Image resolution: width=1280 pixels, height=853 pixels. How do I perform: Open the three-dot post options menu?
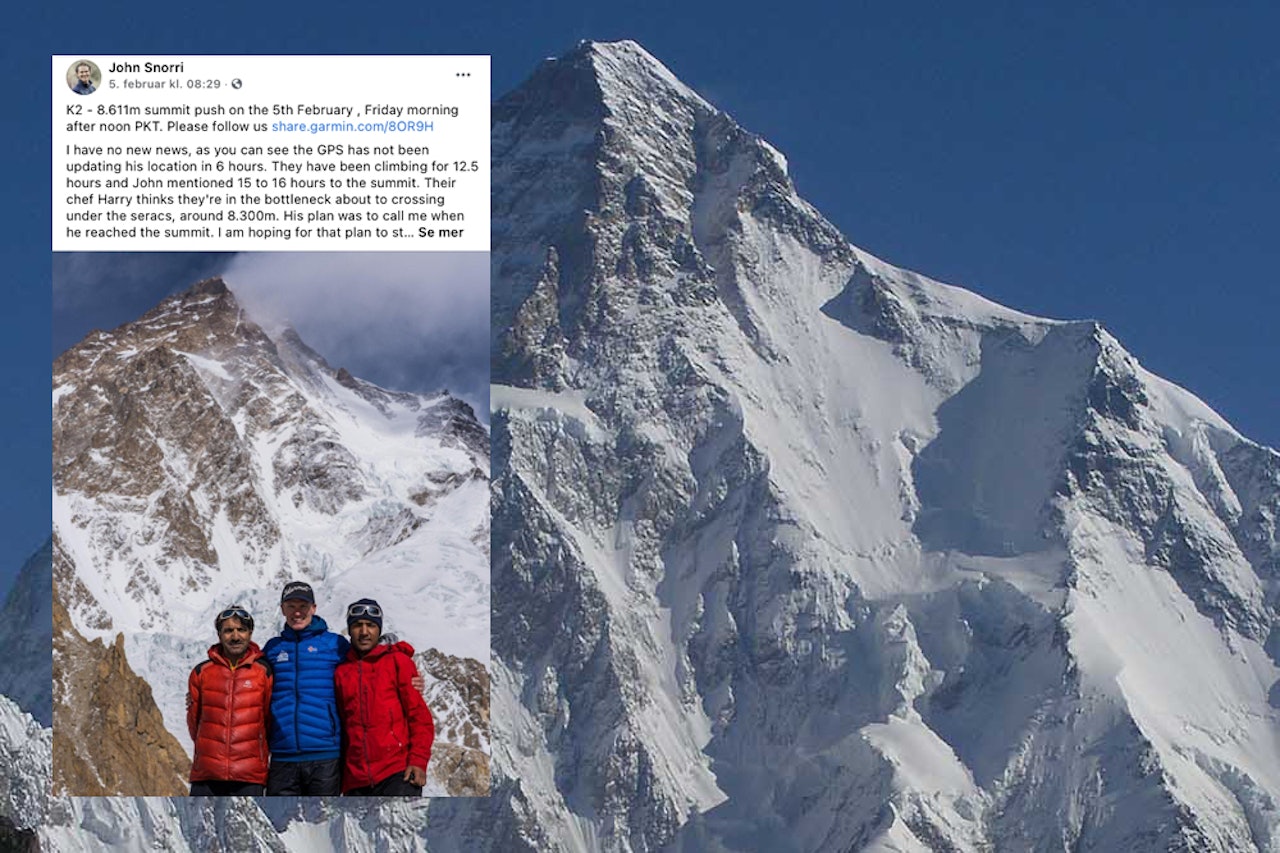point(463,75)
